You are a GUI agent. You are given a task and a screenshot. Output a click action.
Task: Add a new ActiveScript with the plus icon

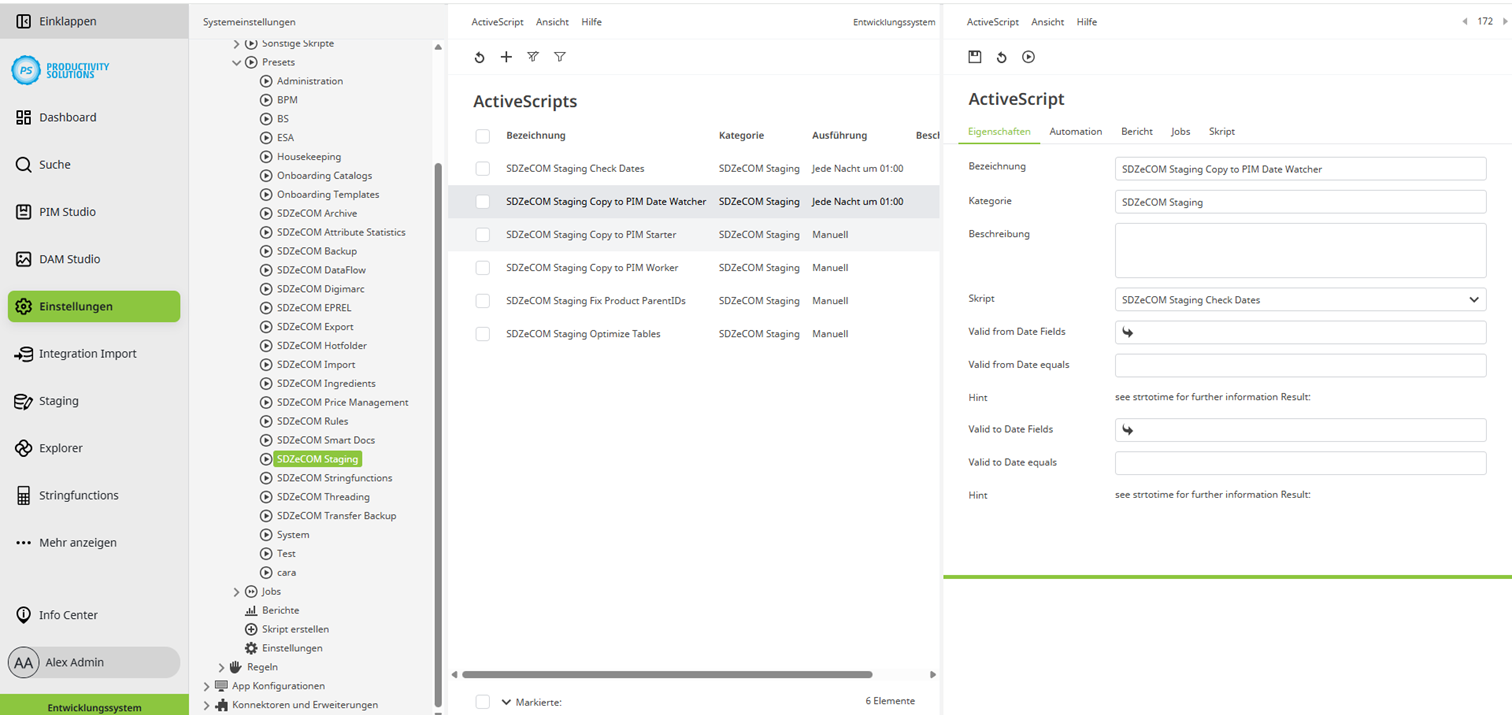coord(506,57)
